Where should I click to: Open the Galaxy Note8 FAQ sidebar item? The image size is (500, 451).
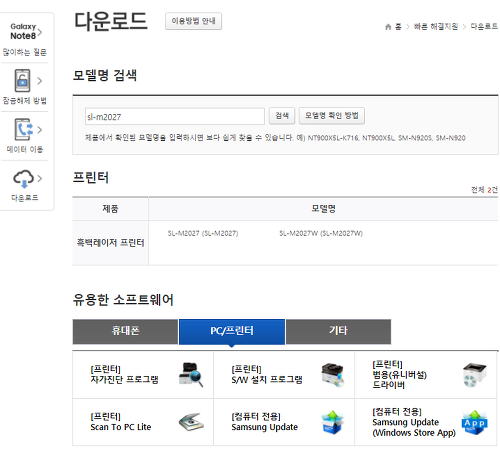click(24, 39)
